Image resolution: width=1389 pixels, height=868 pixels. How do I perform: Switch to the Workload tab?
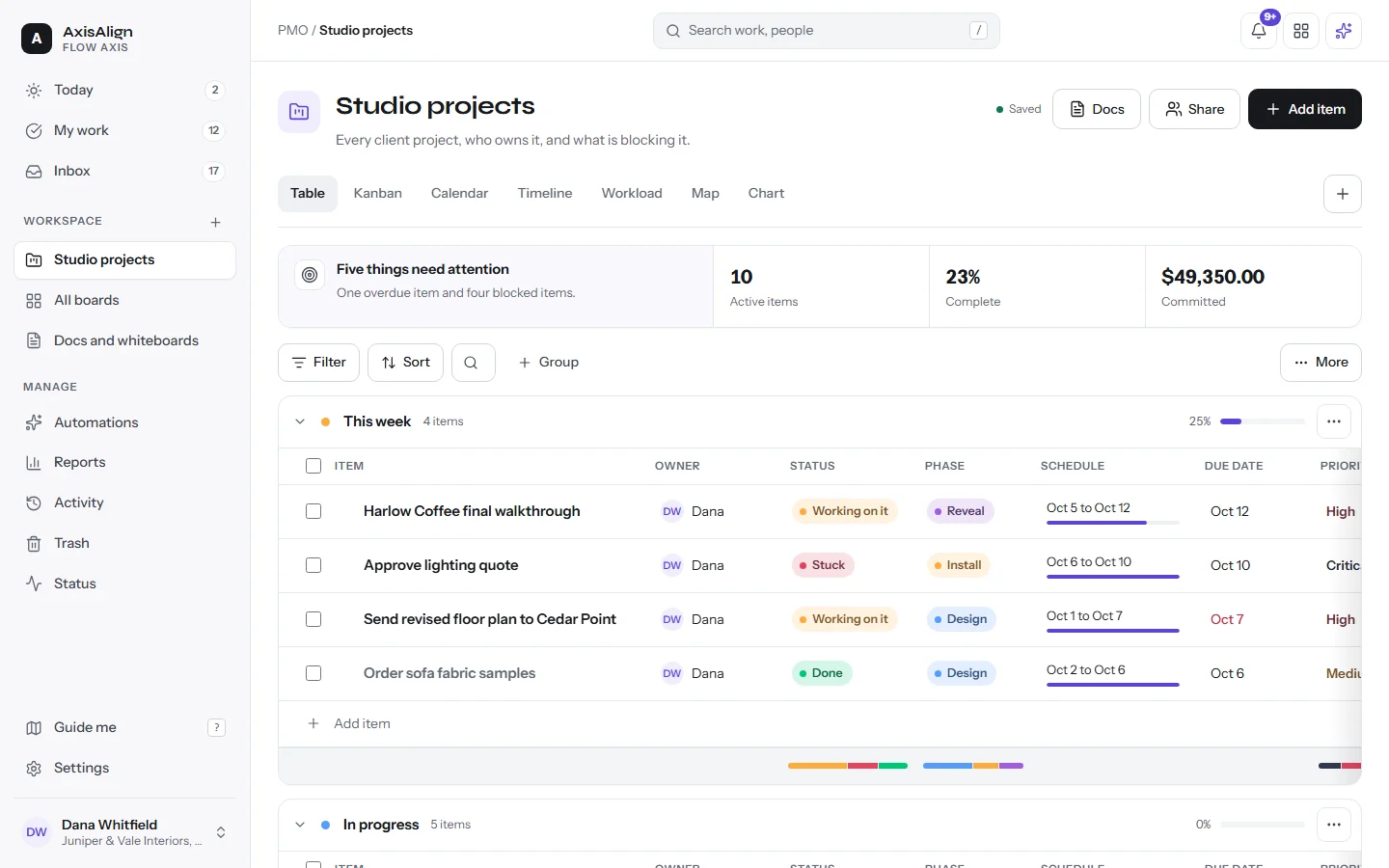[632, 194]
